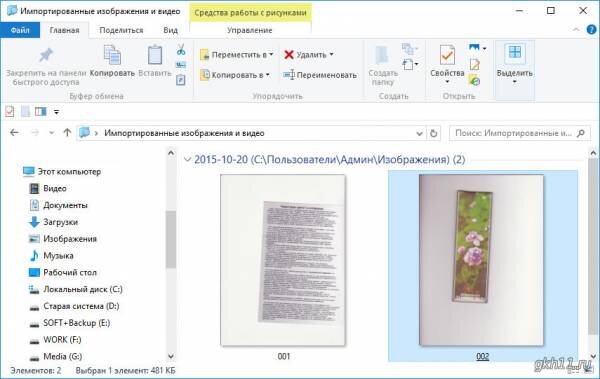Image resolution: width=600 pixels, height=379 pixels.
Task: Open dropdown of Open icon in Открыть group
Action: click(484, 48)
